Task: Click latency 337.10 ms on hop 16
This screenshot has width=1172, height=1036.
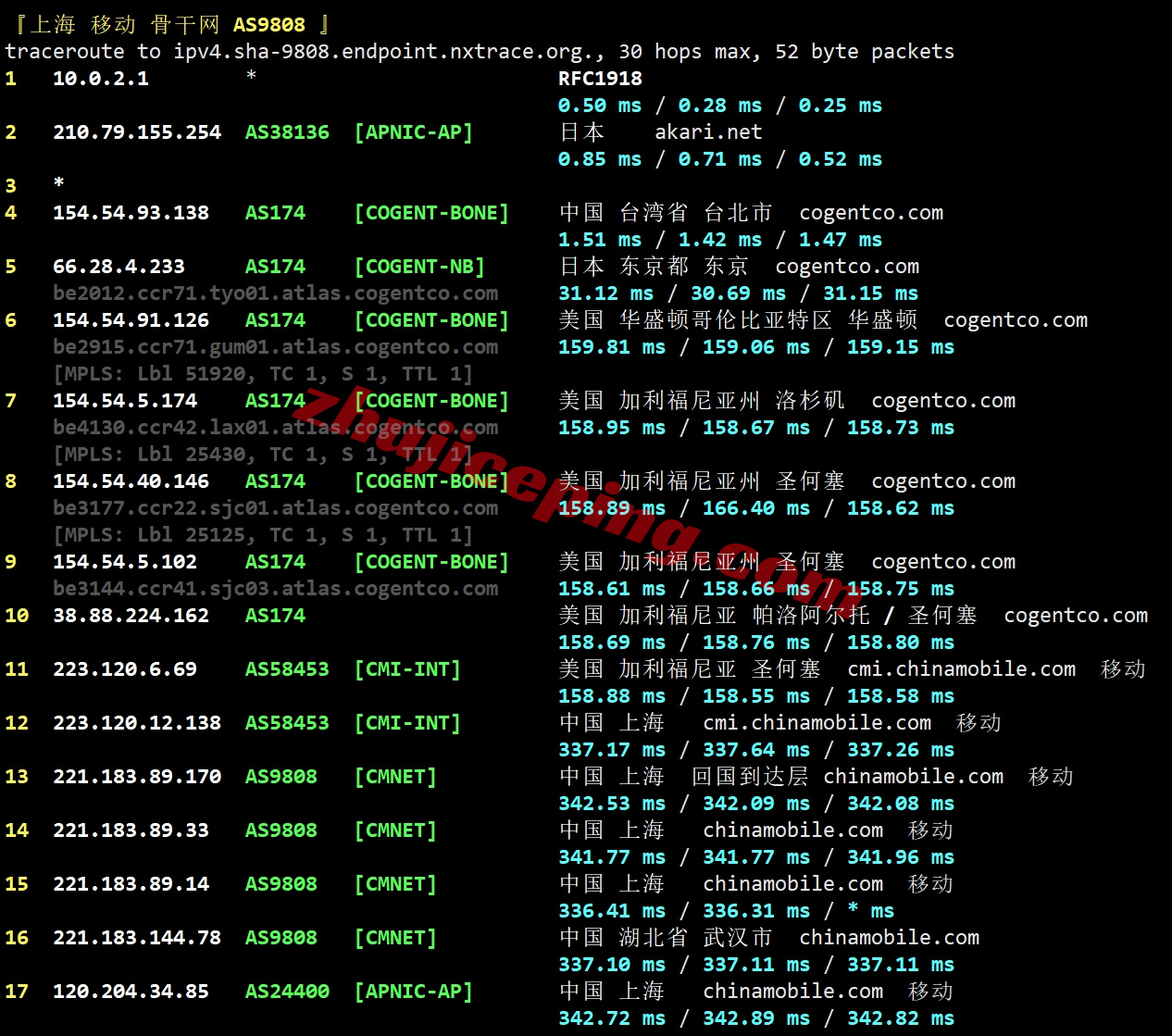Action: pos(612,965)
